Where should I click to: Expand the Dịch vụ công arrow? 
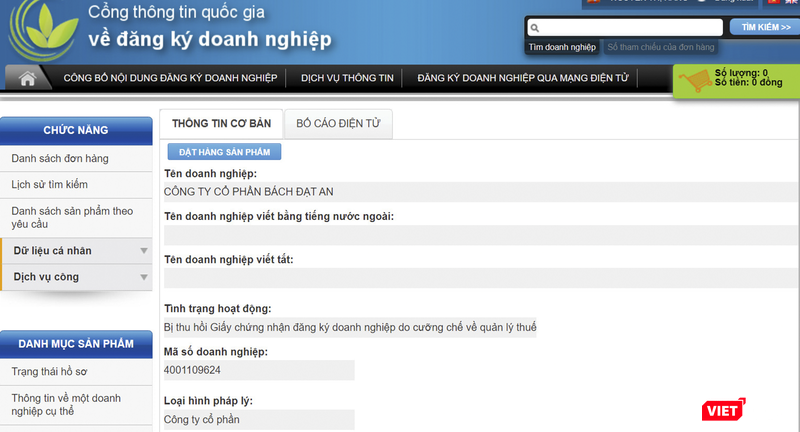click(x=144, y=277)
